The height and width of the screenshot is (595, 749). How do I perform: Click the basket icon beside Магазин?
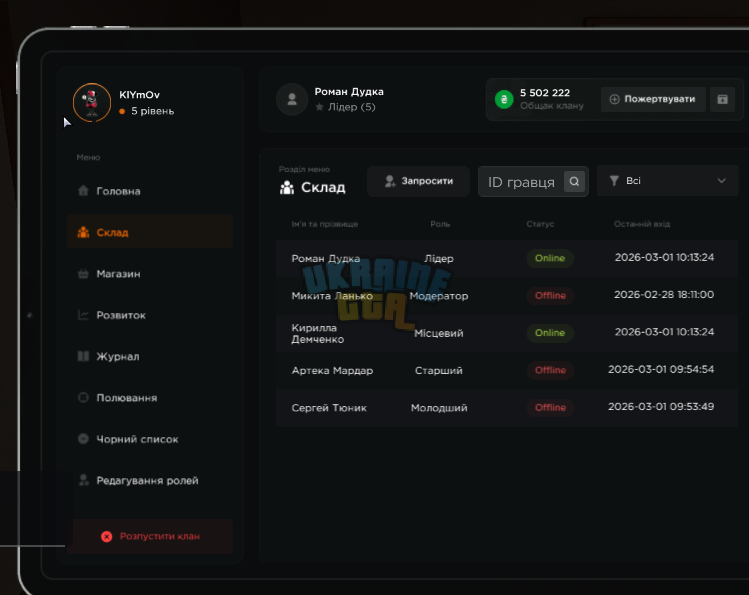click(83, 274)
